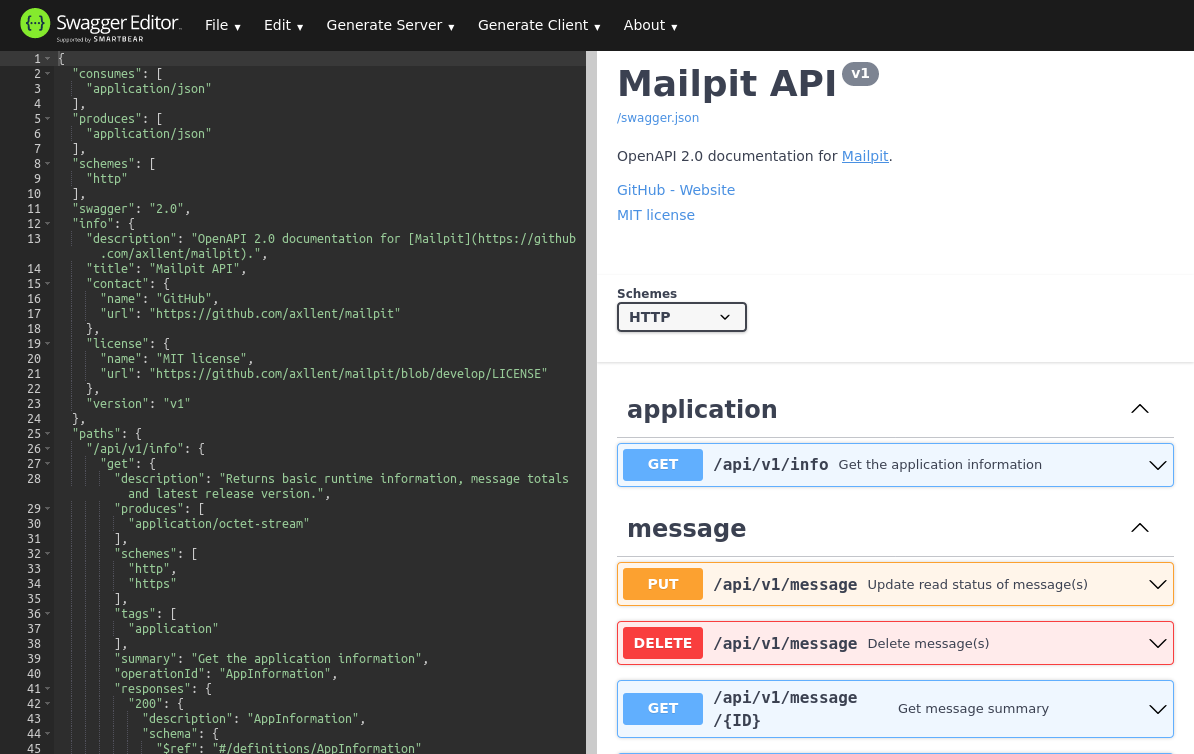Click the editor and preview split divider

click(591, 402)
